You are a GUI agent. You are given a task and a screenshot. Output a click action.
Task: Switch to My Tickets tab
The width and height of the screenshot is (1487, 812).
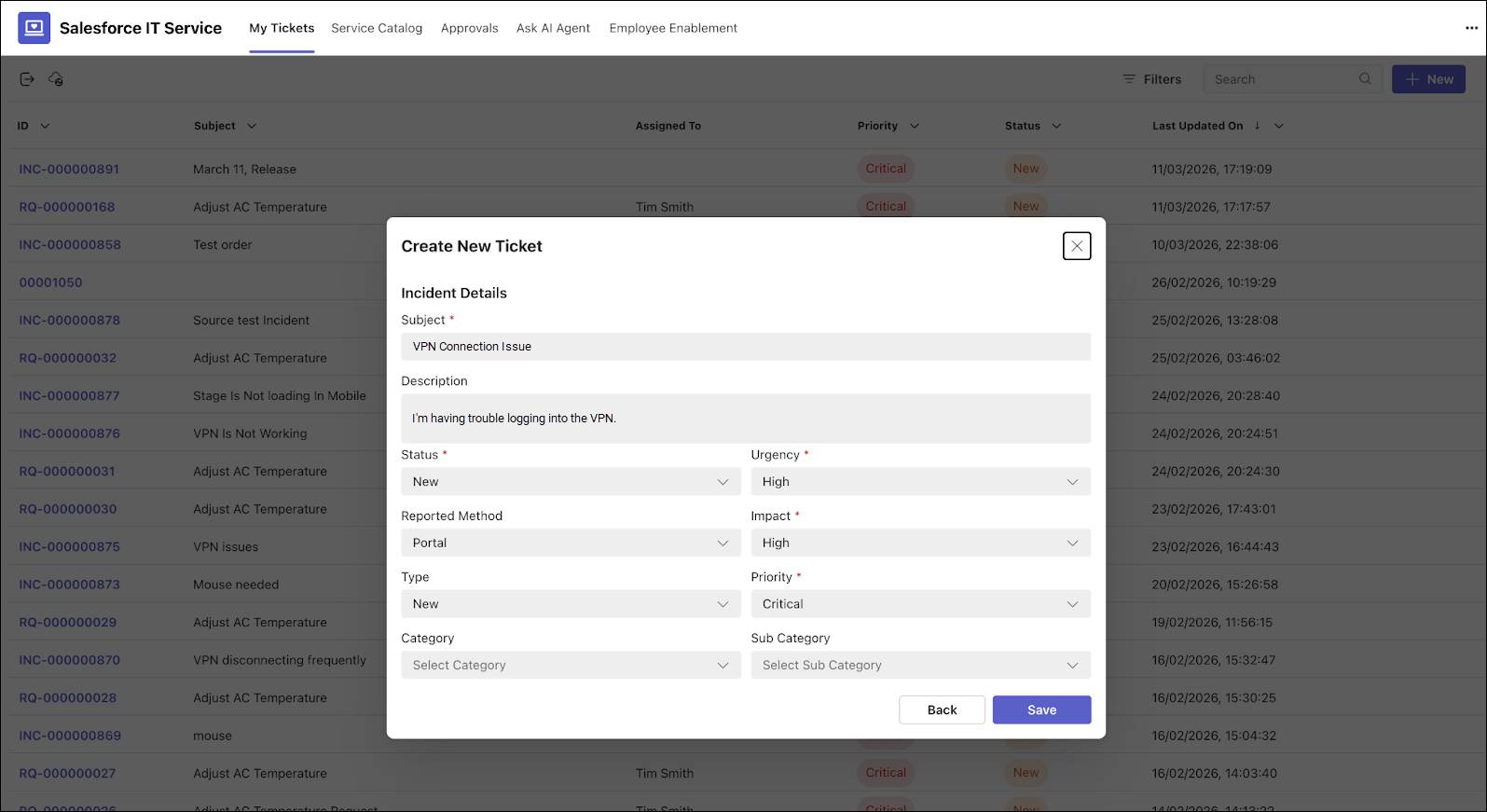[282, 28]
